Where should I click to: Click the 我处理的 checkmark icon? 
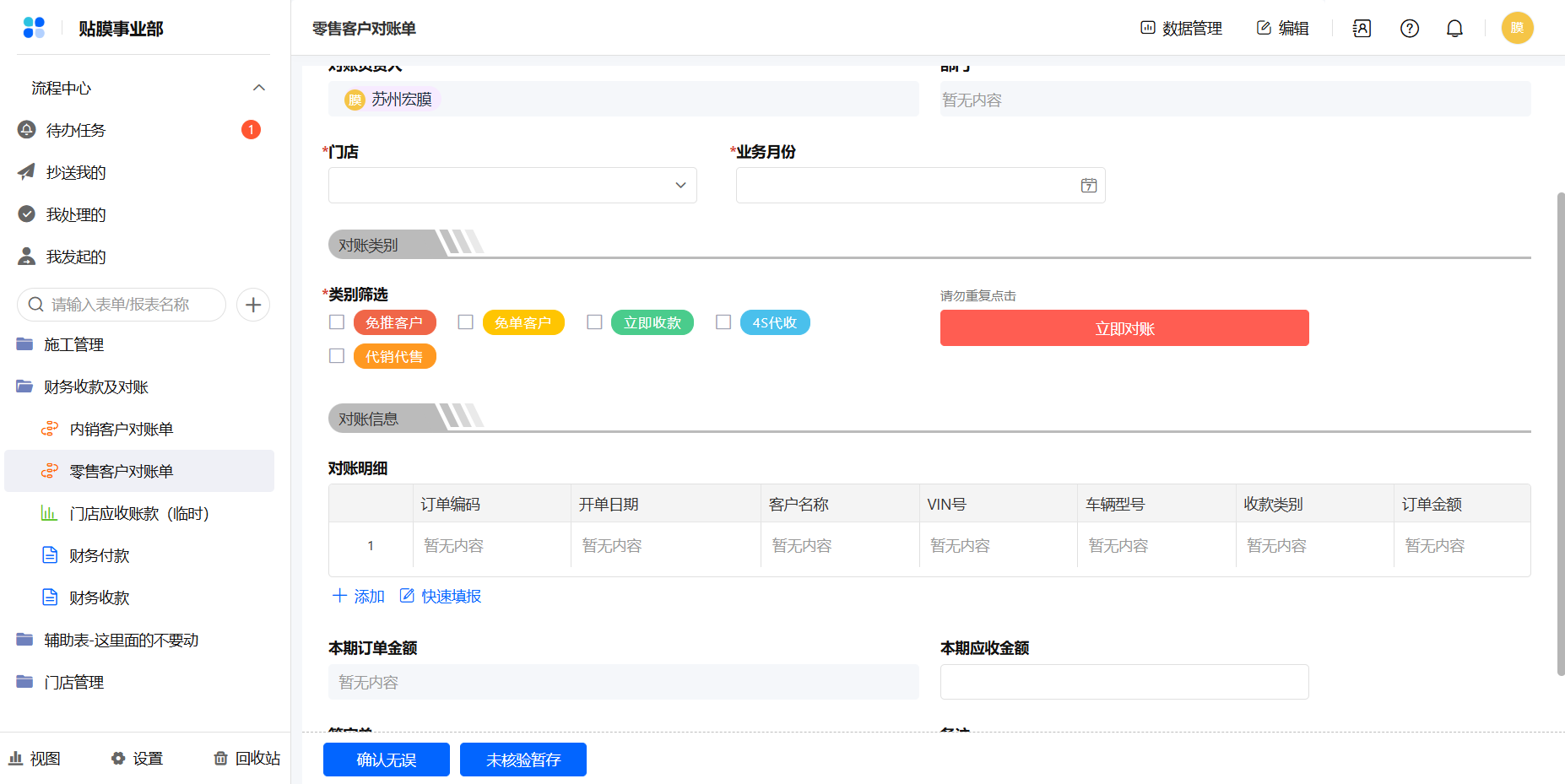(x=27, y=214)
